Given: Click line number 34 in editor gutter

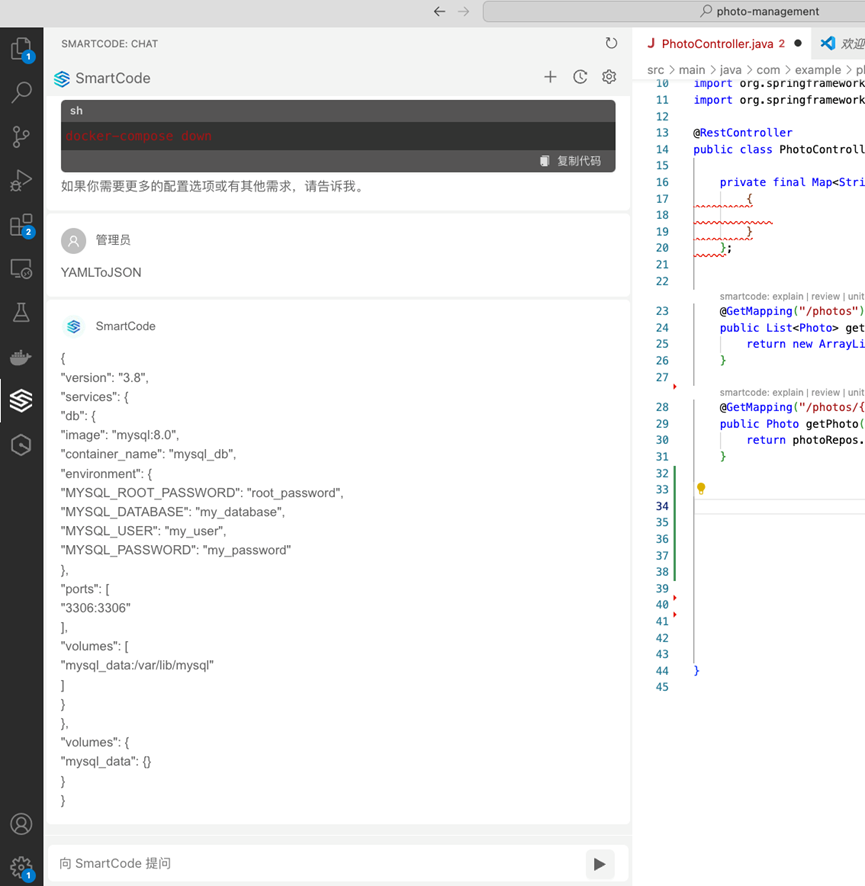Looking at the screenshot, I should (x=662, y=506).
